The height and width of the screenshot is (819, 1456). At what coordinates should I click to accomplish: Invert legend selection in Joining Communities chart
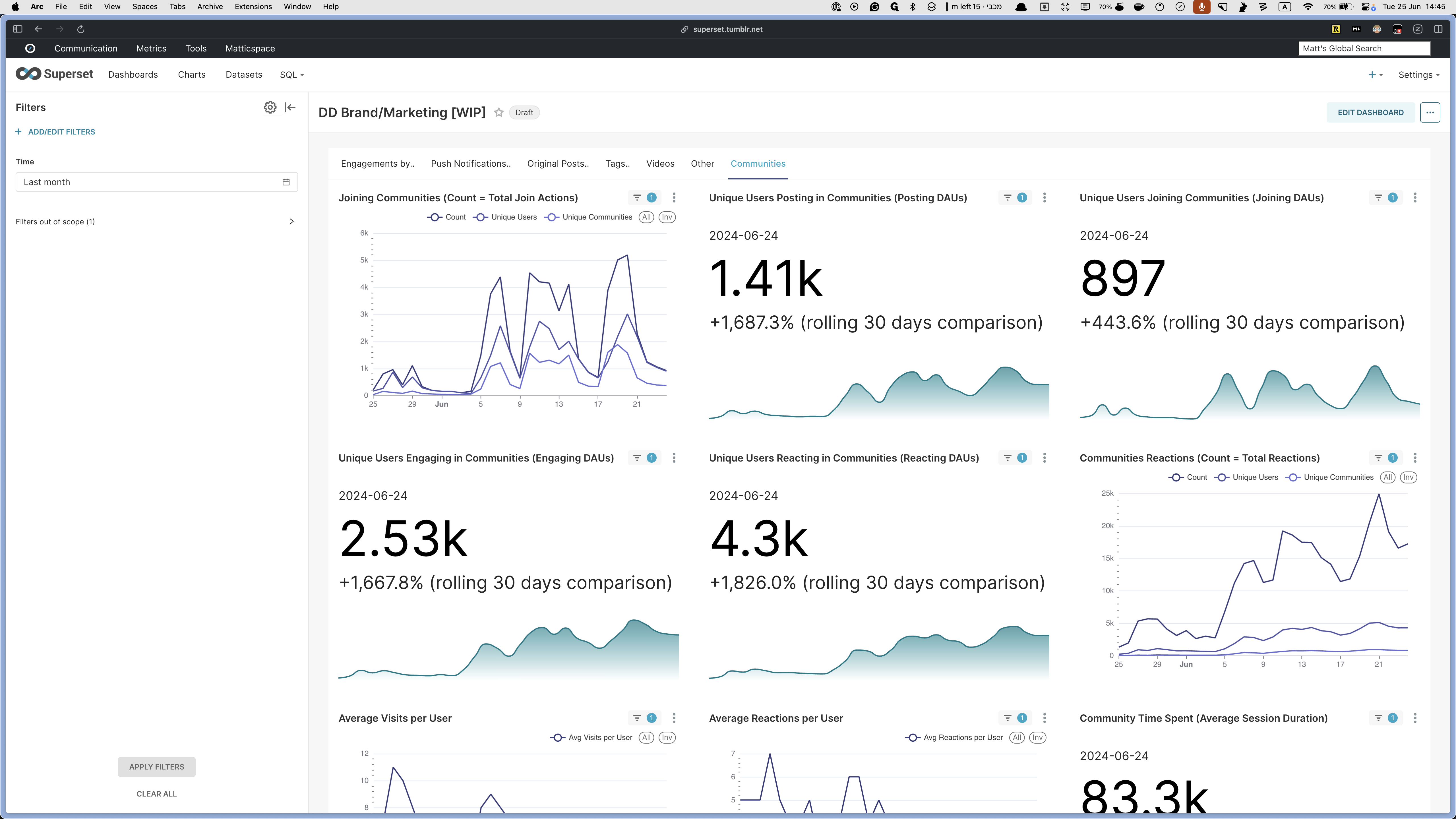point(667,217)
